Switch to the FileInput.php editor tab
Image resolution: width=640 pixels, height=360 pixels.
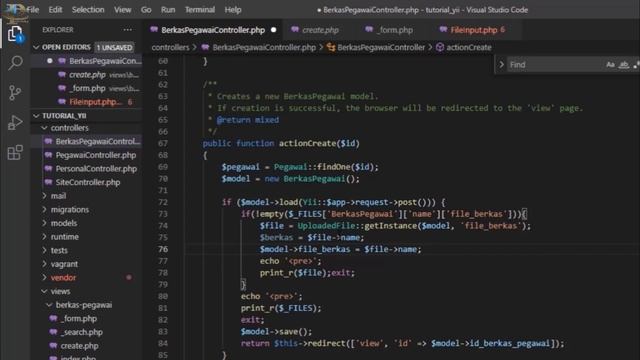[x=473, y=30]
